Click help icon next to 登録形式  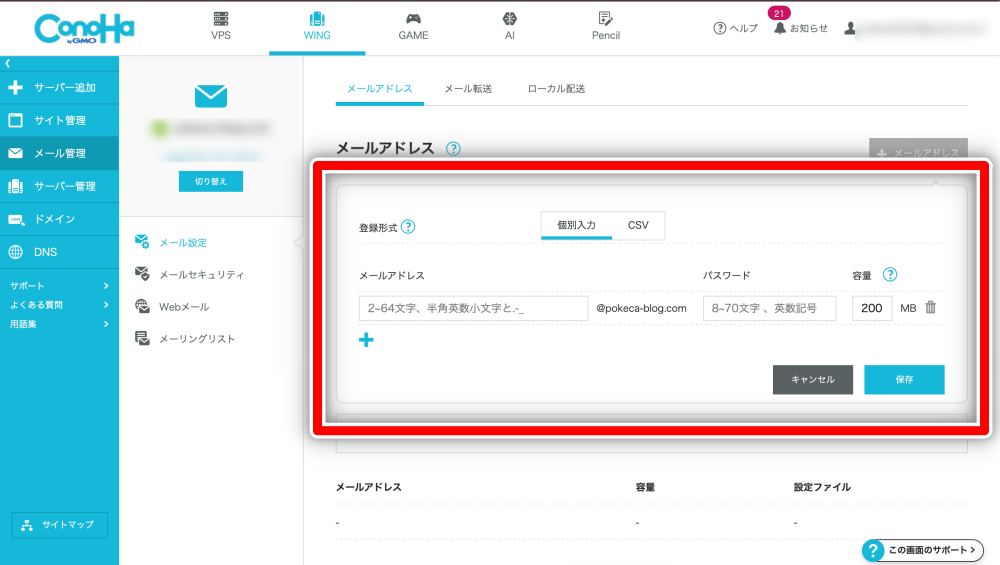(x=408, y=227)
